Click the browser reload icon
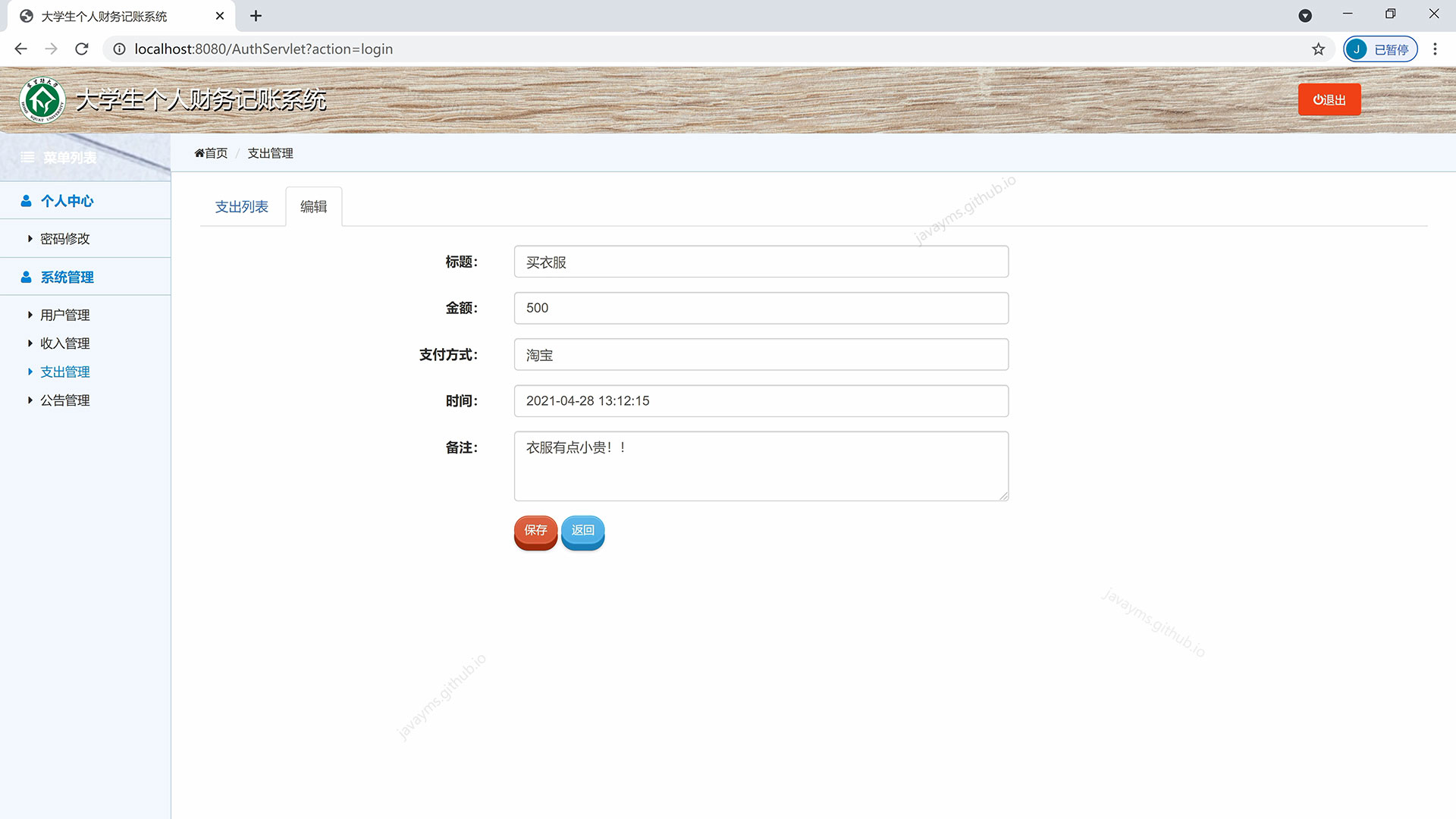The width and height of the screenshot is (1456, 819). tap(82, 49)
